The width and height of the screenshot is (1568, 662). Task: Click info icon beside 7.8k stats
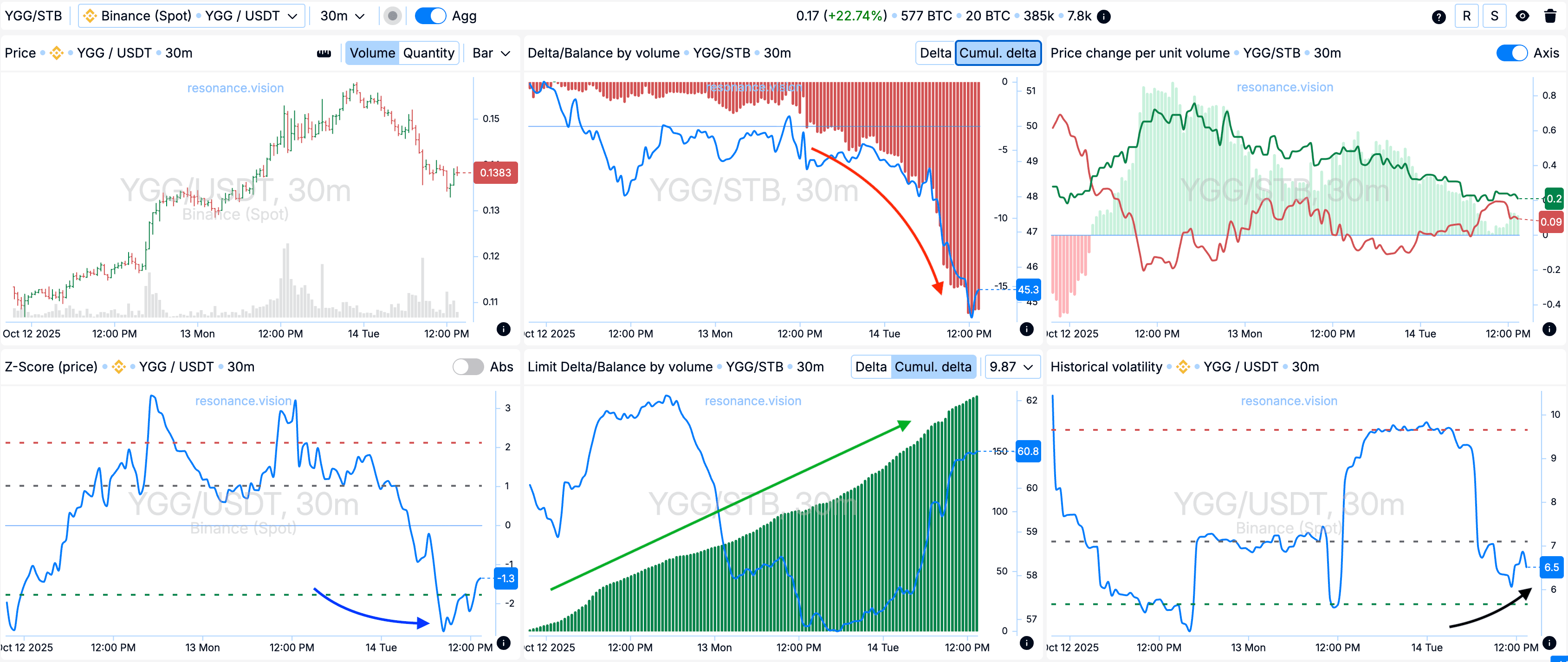(1103, 16)
